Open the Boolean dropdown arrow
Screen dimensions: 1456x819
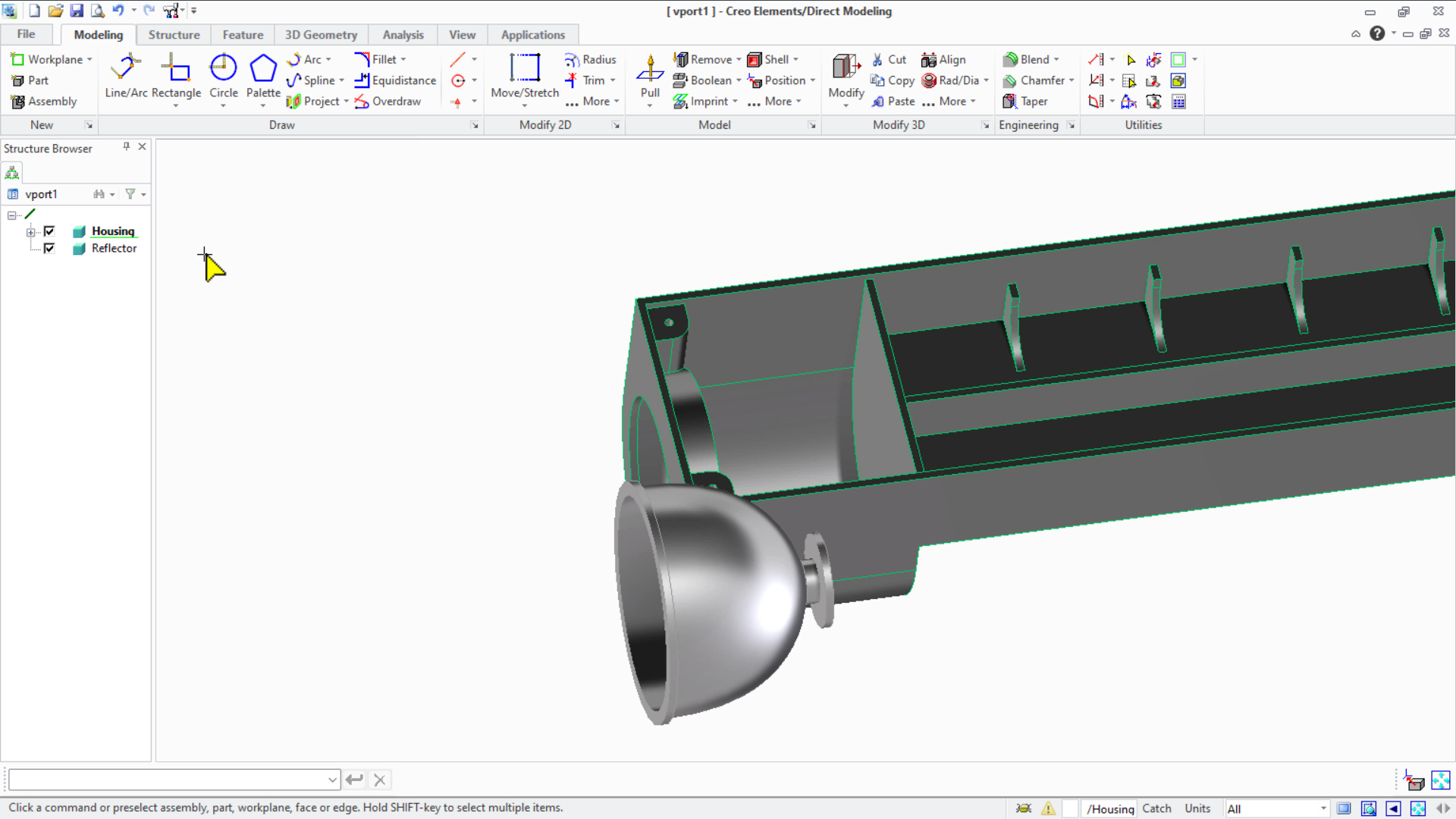point(739,80)
